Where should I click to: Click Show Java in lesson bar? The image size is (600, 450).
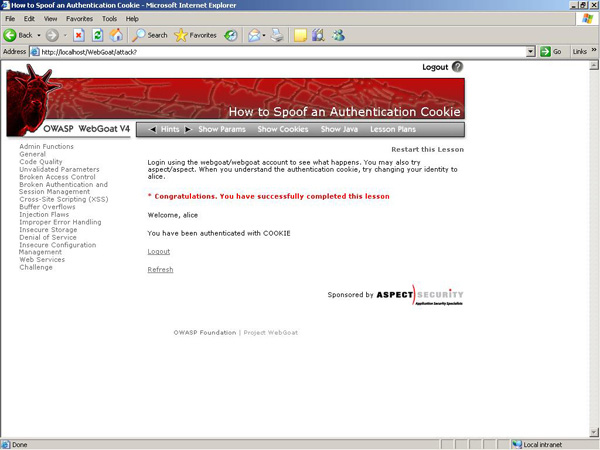[339, 129]
